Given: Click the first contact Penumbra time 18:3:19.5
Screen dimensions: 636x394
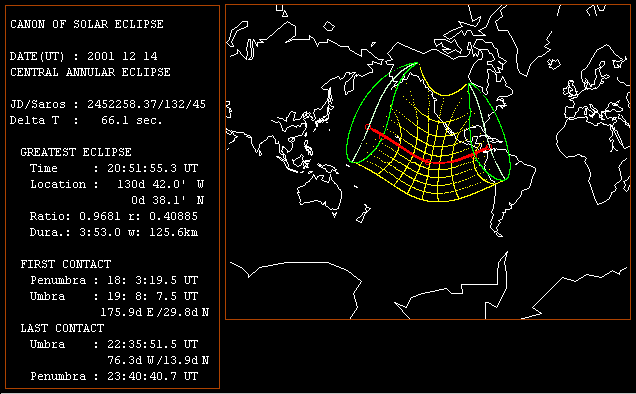Looking at the screenshot, I should tap(153, 280).
